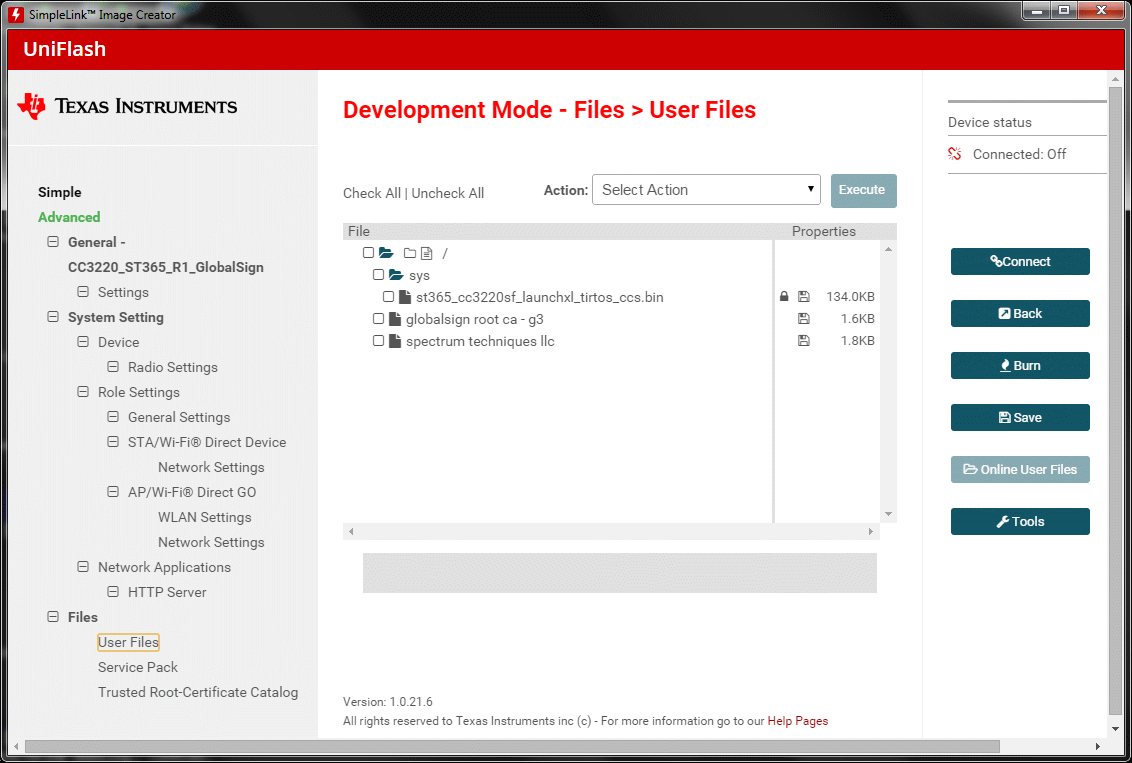Collapse the Network Applications tree node
Screen dimensions: 1132x763
pos(83,567)
